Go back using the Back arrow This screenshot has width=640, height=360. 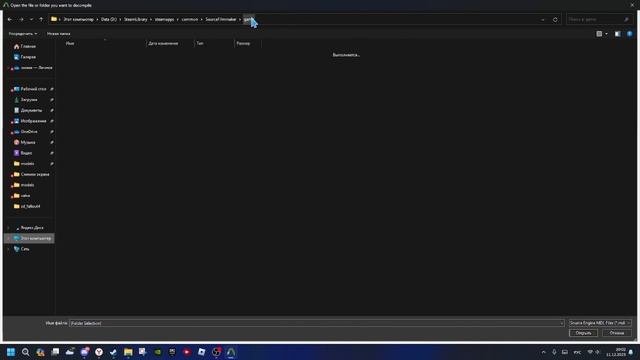point(10,19)
